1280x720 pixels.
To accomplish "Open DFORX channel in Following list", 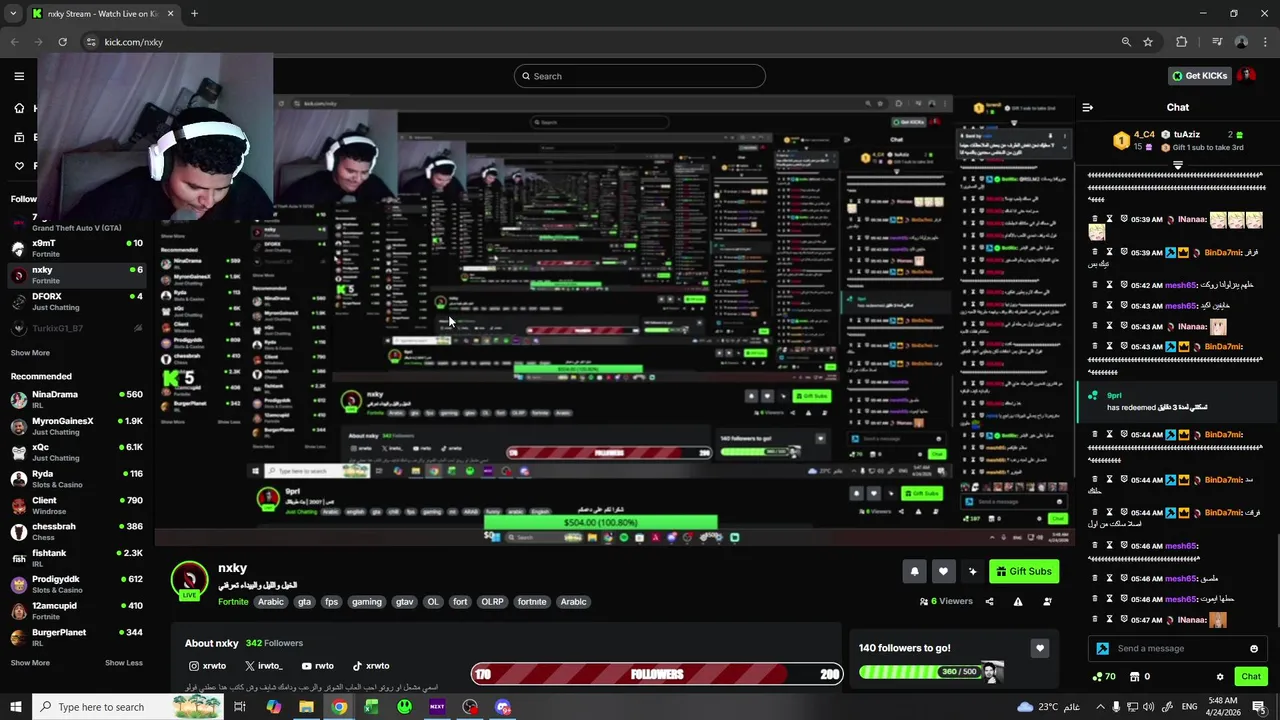I will coord(76,301).
